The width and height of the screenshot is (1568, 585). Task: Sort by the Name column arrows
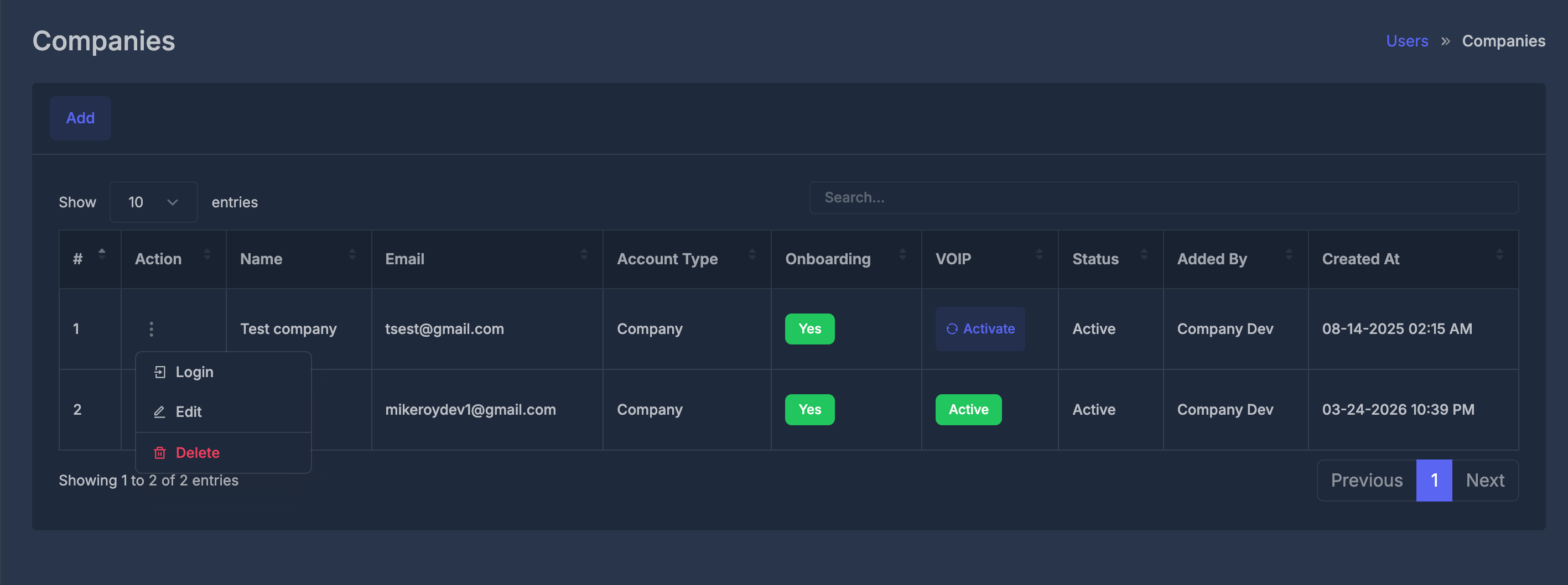352,254
